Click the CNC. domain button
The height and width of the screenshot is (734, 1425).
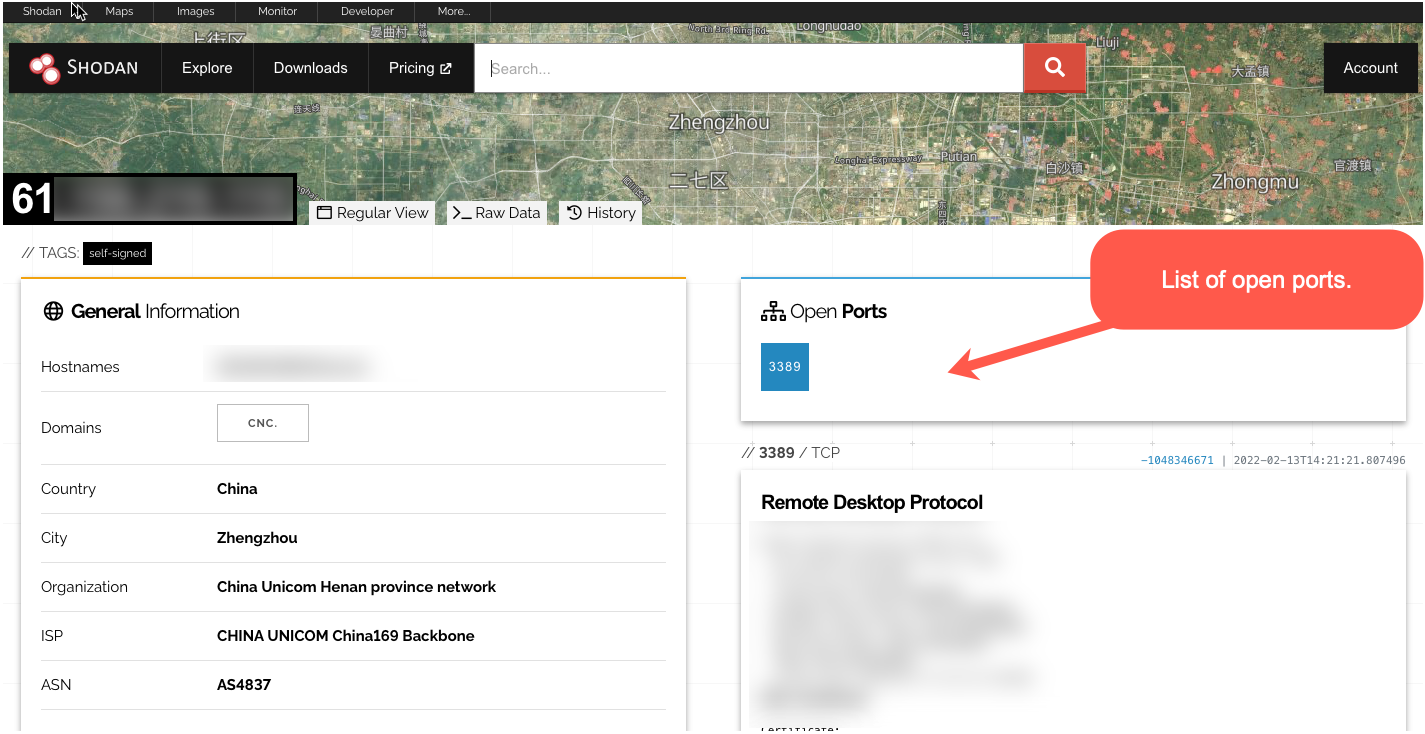[263, 423]
